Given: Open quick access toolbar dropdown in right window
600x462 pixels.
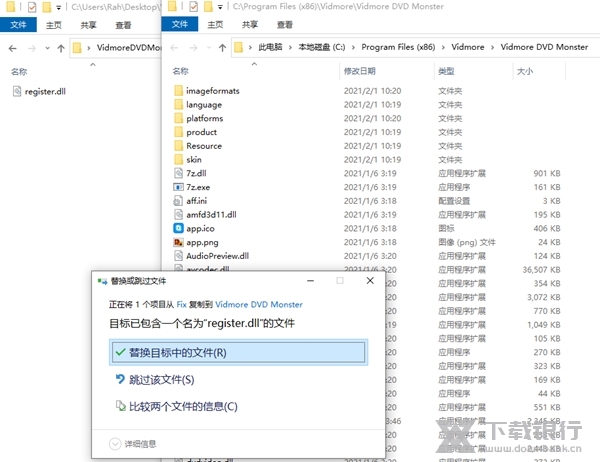Looking at the screenshot, I should (x=220, y=7).
